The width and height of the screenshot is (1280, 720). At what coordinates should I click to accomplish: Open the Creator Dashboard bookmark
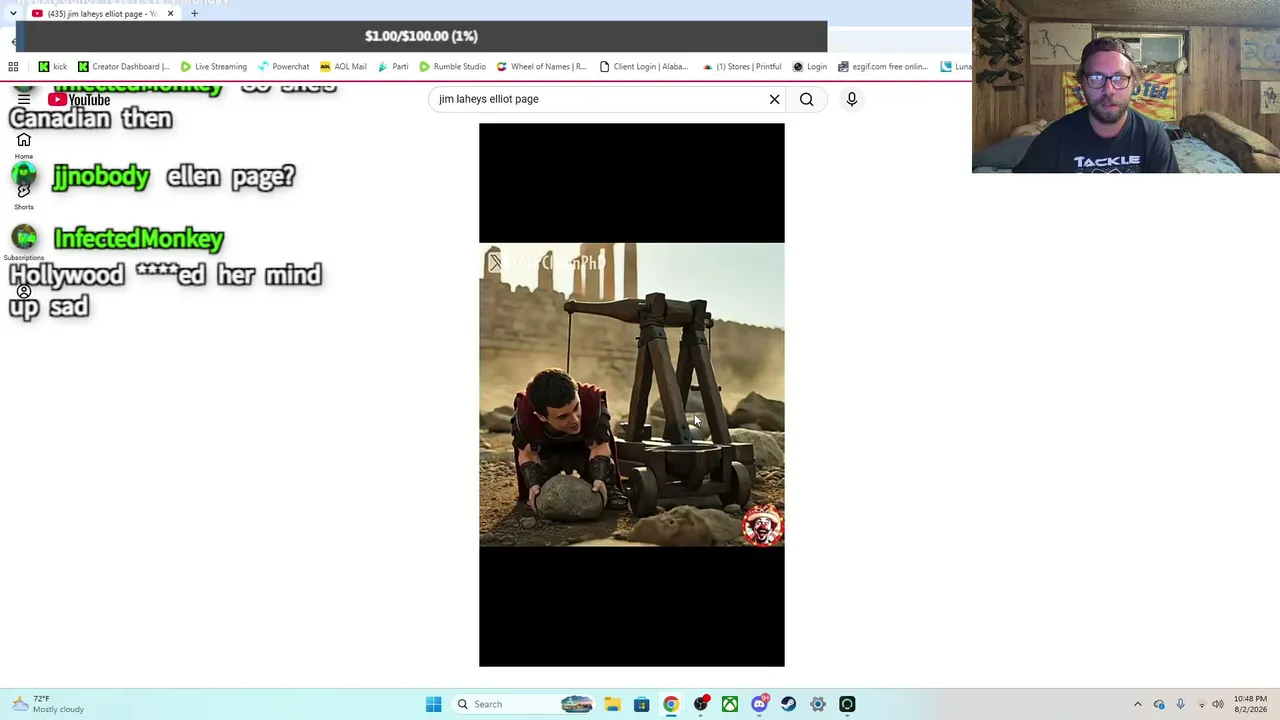pyautogui.click(x=124, y=67)
